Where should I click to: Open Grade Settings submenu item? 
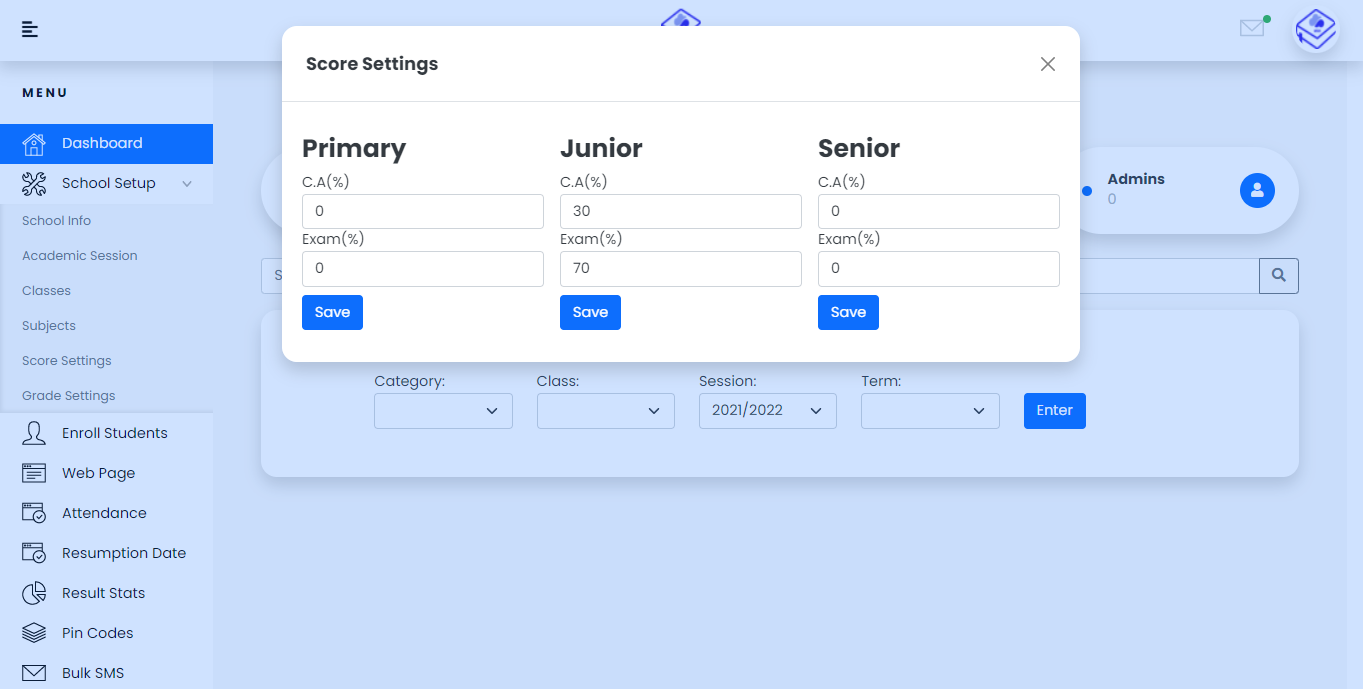tap(69, 396)
